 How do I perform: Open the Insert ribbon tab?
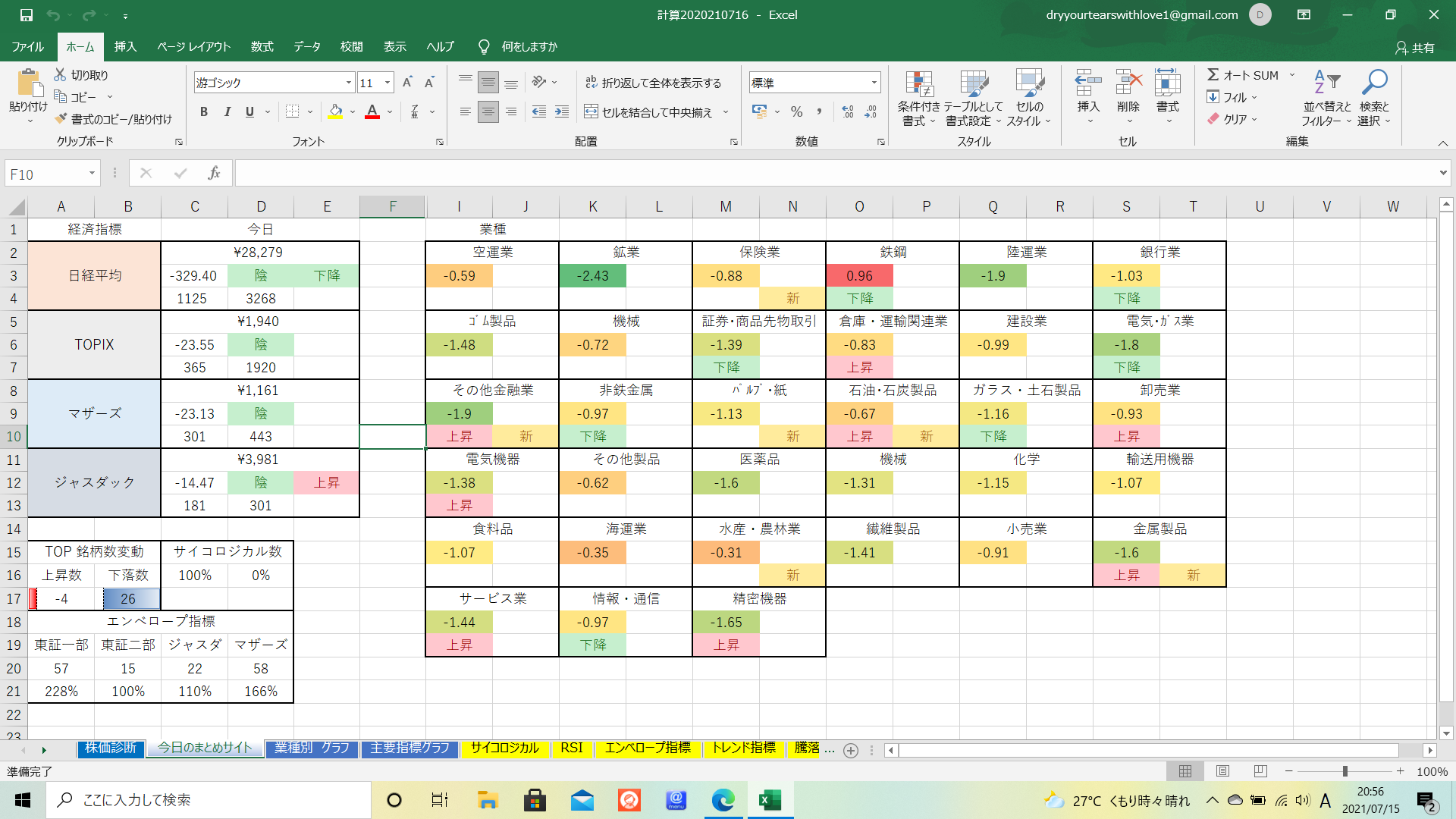[125, 47]
